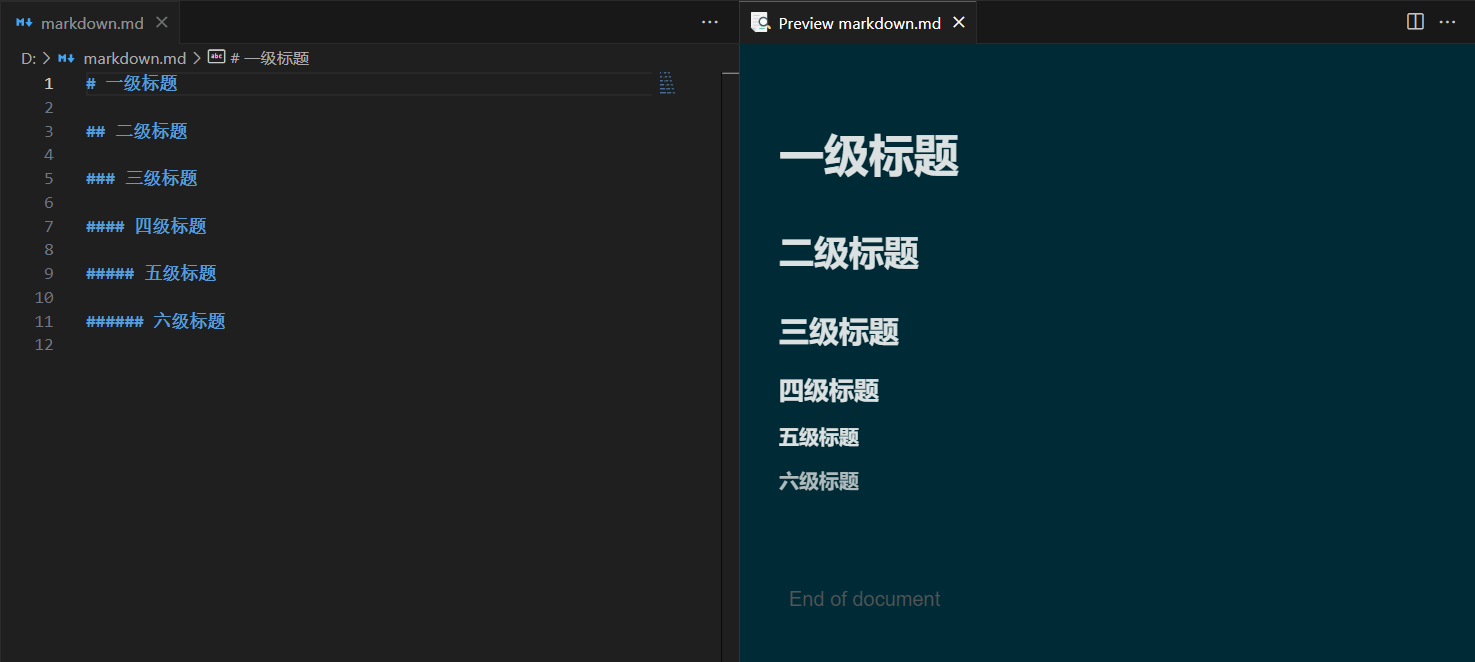
Task: Open More Actions in left editor group
Action: [709, 22]
